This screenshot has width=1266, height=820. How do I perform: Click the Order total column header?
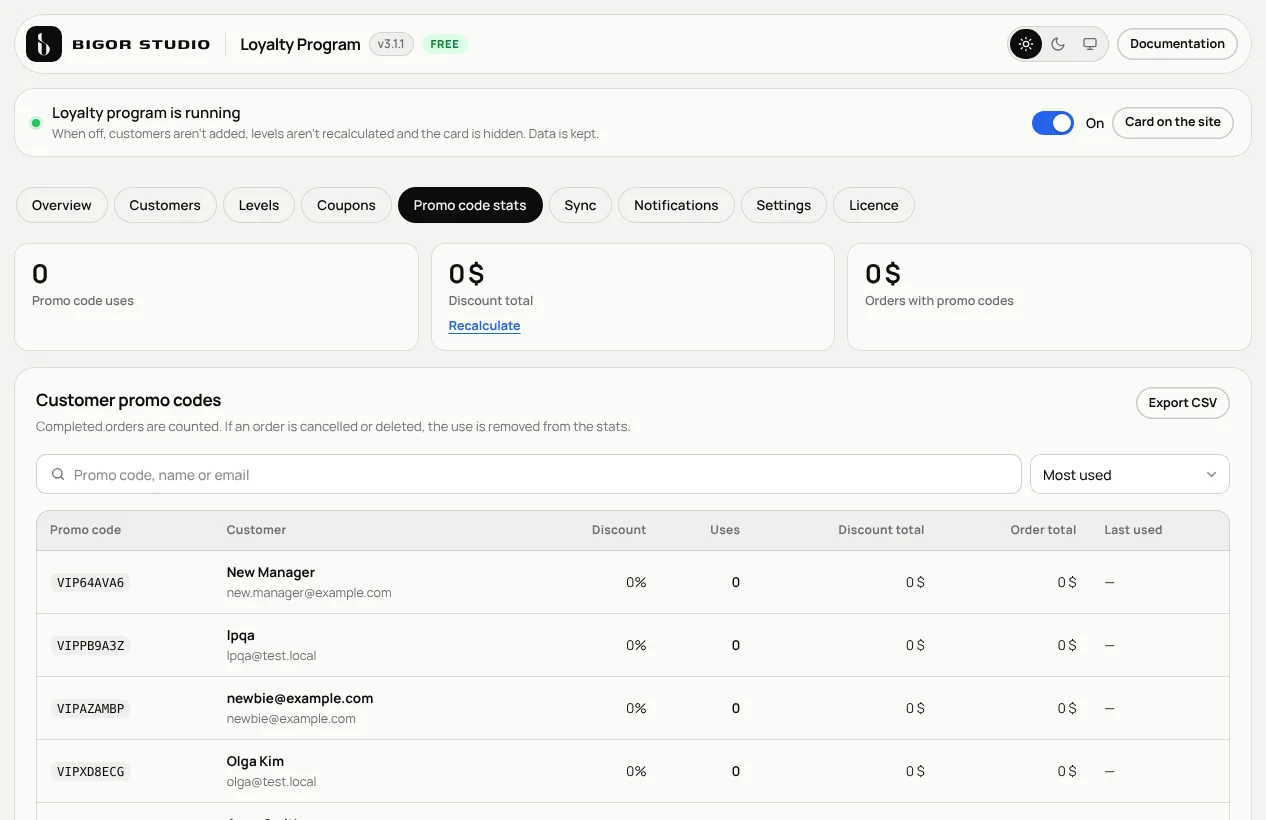(1043, 530)
